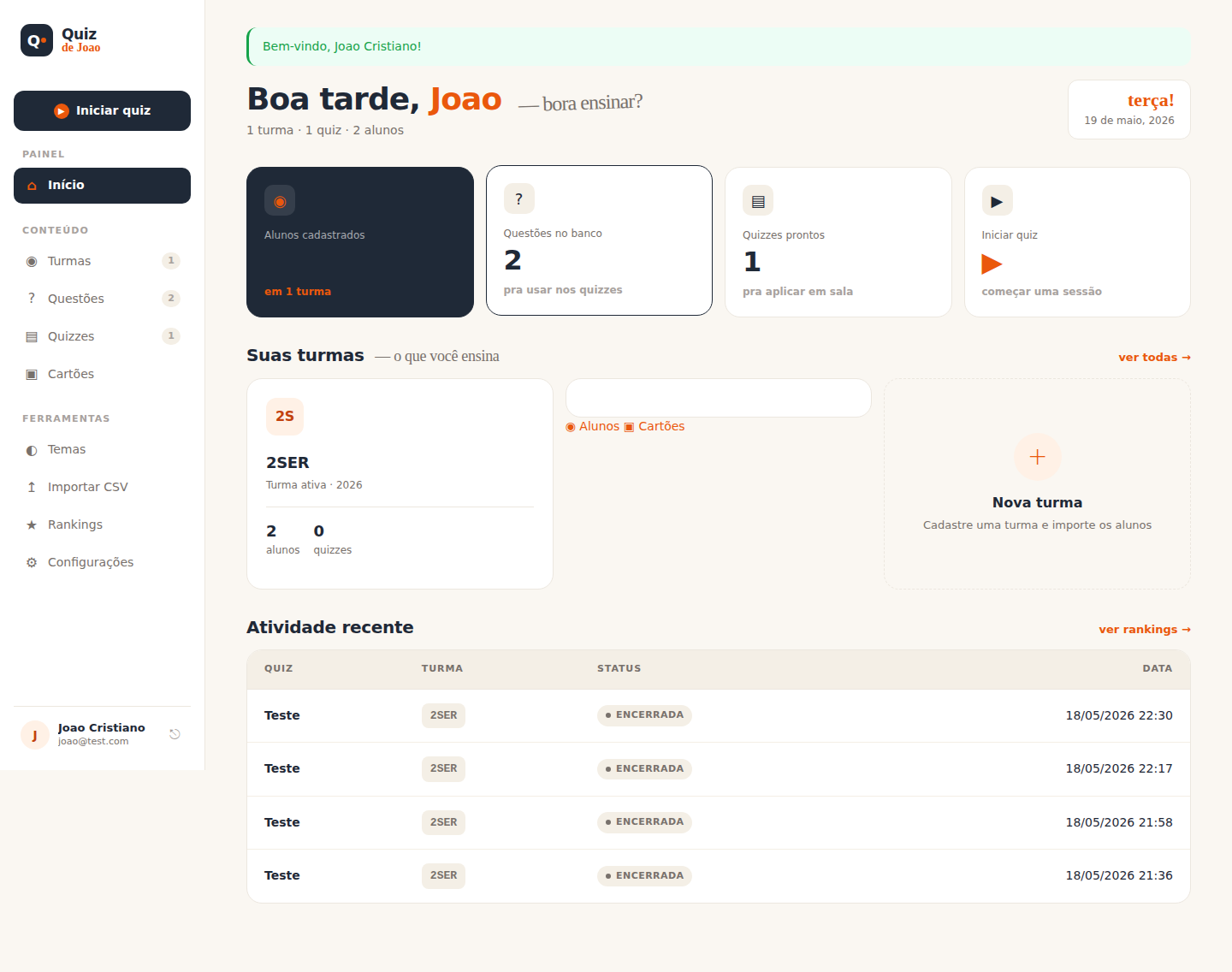The height and width of the screenshot is (972, 1232).
Task: Click the Questões no banco question-mark icon
Action: click(518, 199)
